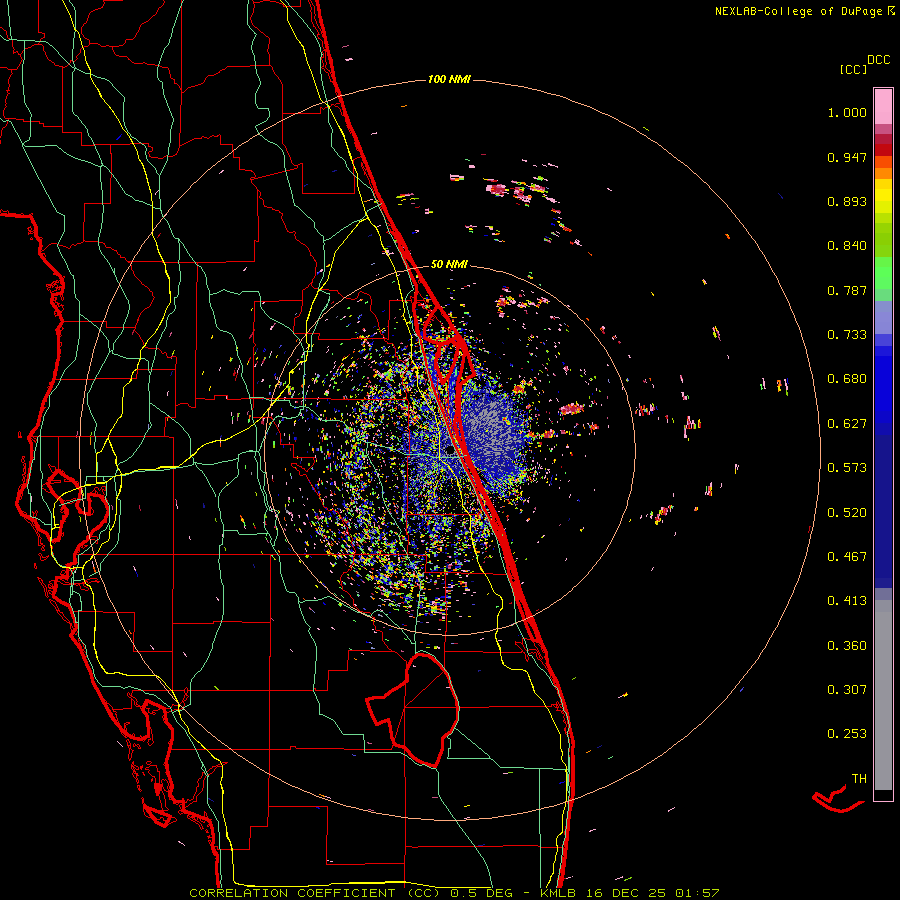Click the gray low-CC clutter patch offshore of radar
This screenshot has height=900, width=900.
(494, 428)
